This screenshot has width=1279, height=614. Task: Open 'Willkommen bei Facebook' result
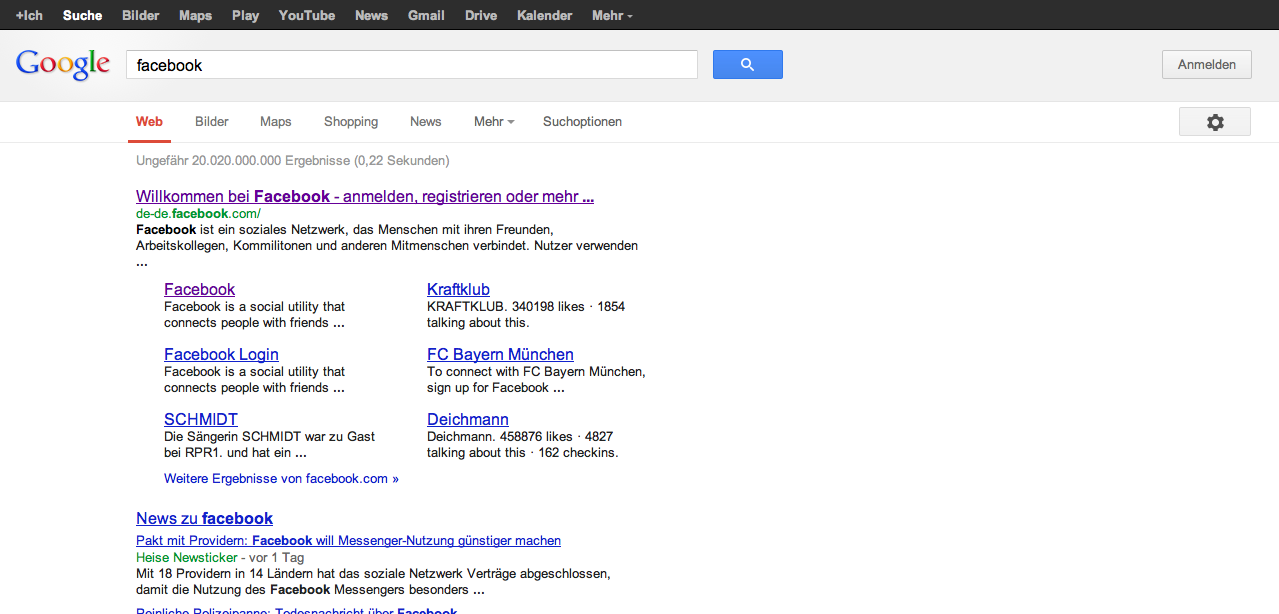[364, 197]
